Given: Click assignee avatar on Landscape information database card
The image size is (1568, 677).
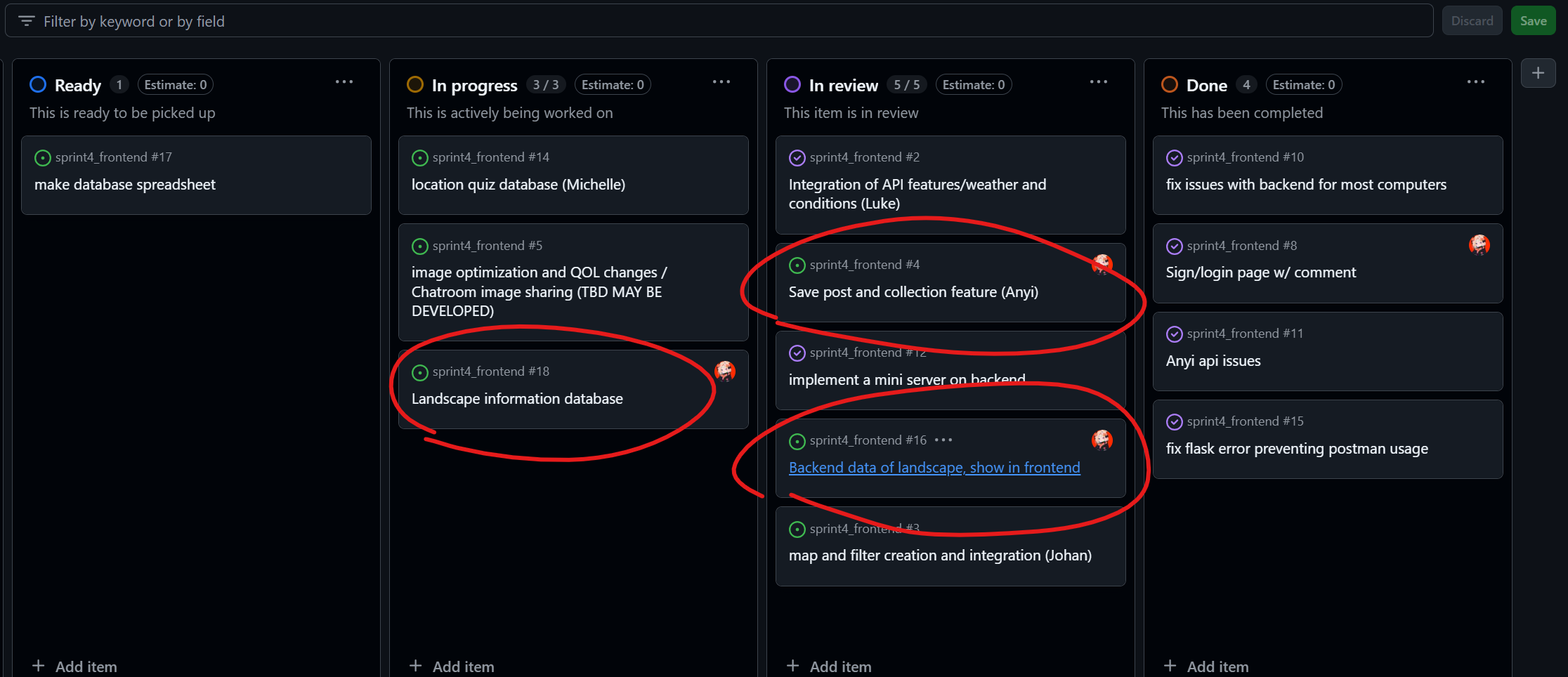Looking at the screenshot, I should [x=725, y=371].
